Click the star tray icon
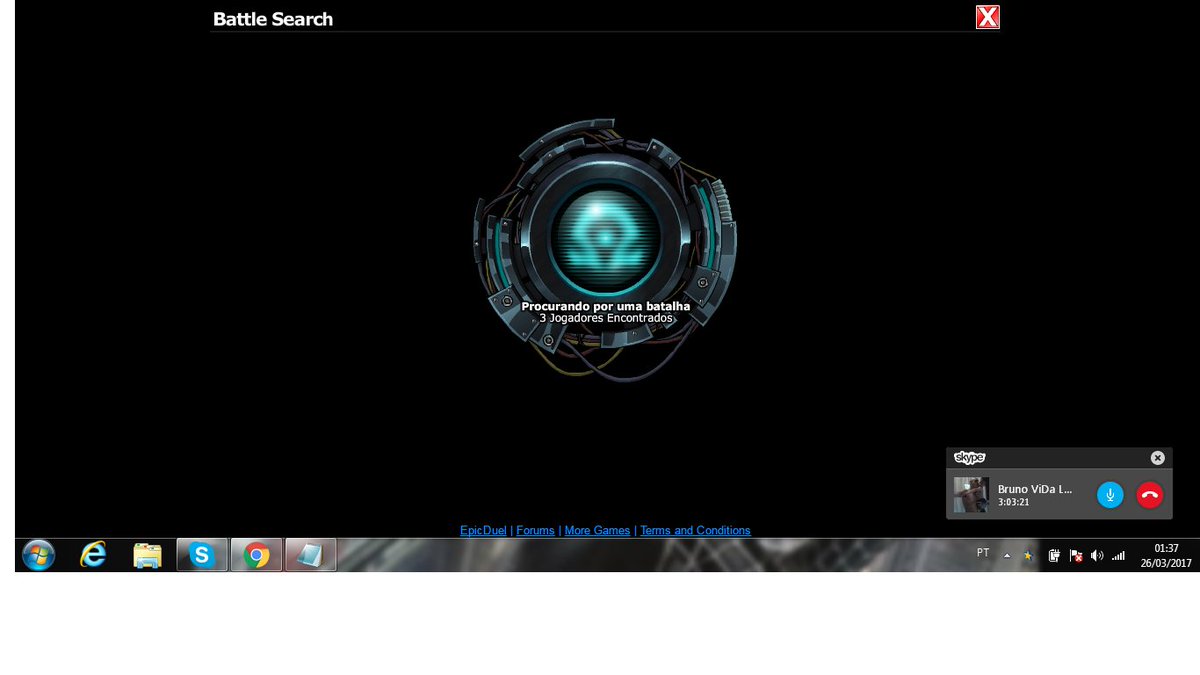The width and height of the screenshot is (1200, 675). point(1027,555)
